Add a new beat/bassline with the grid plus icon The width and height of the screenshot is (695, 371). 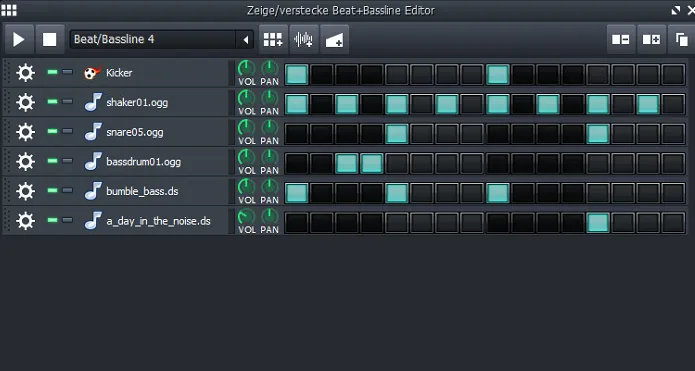[x=273, y=39]
